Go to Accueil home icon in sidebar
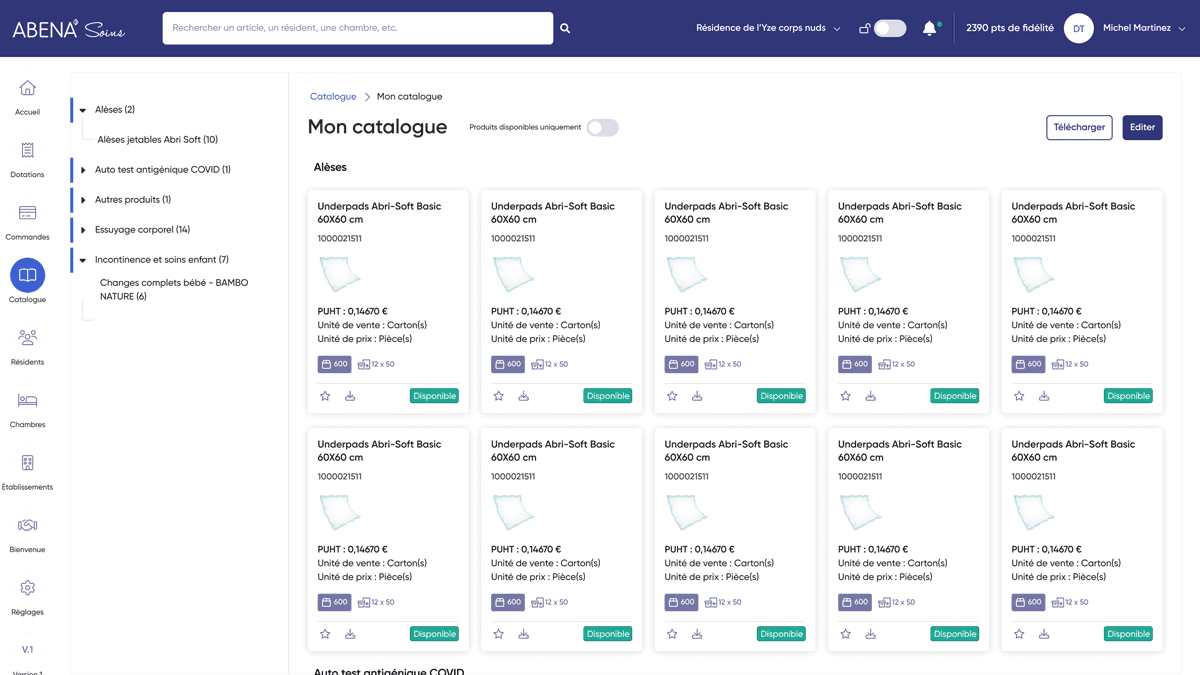The image size is (1200, 675). 27,88
